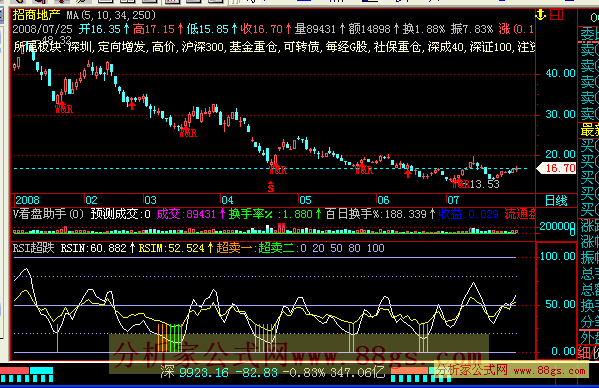Screen dimensions: 599x388
Task: Click the 超卖二 green legend label
Action: [276, 248]
